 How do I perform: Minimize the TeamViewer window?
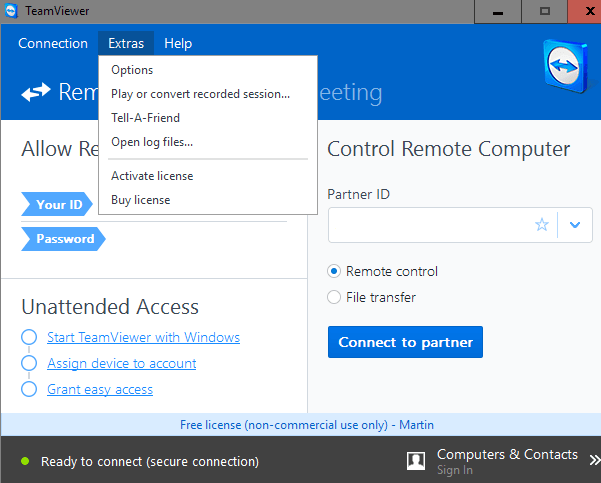pyautogui.click(x=498, y=12)
